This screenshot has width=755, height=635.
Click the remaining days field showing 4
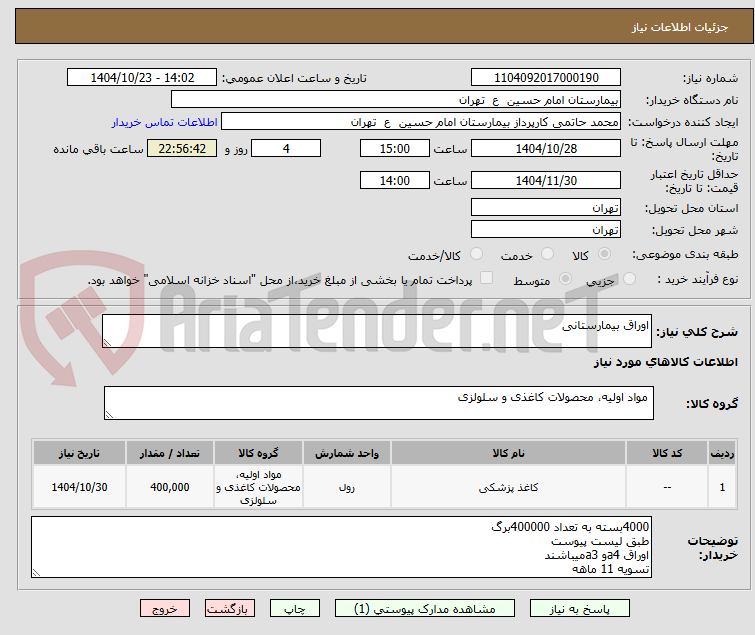286,148
